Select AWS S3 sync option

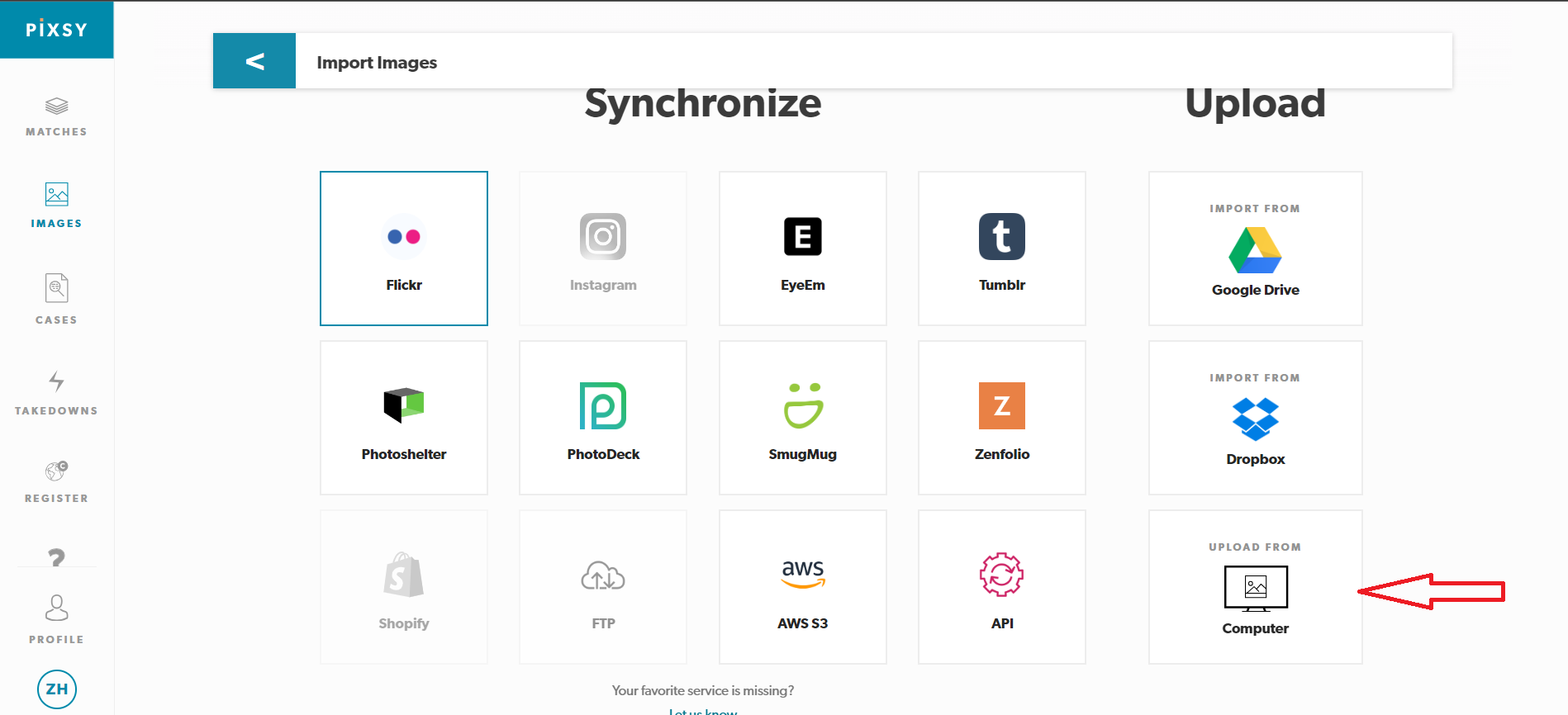[x=803, y=587]
